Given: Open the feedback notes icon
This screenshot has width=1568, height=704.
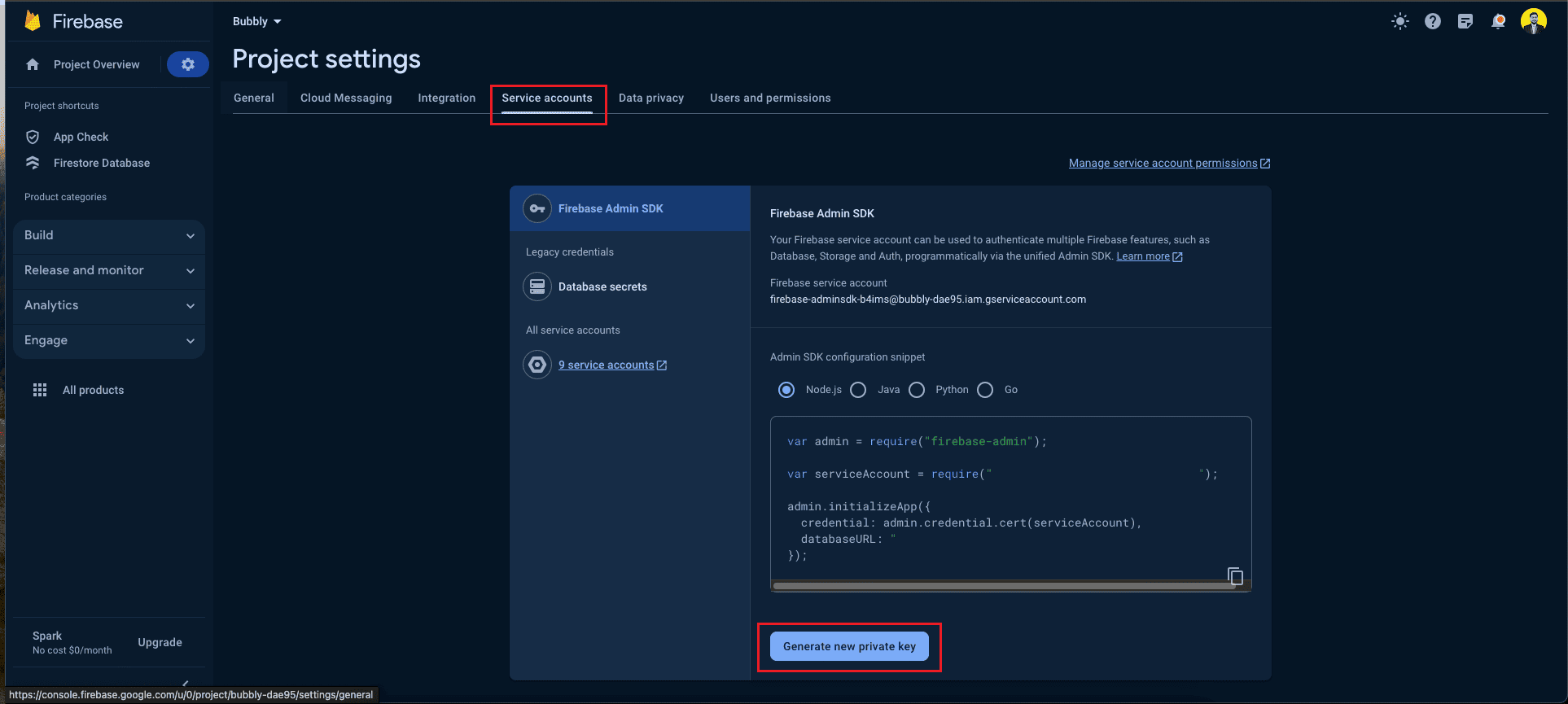Looking at the screenshot, I should tap(1465, 21).
